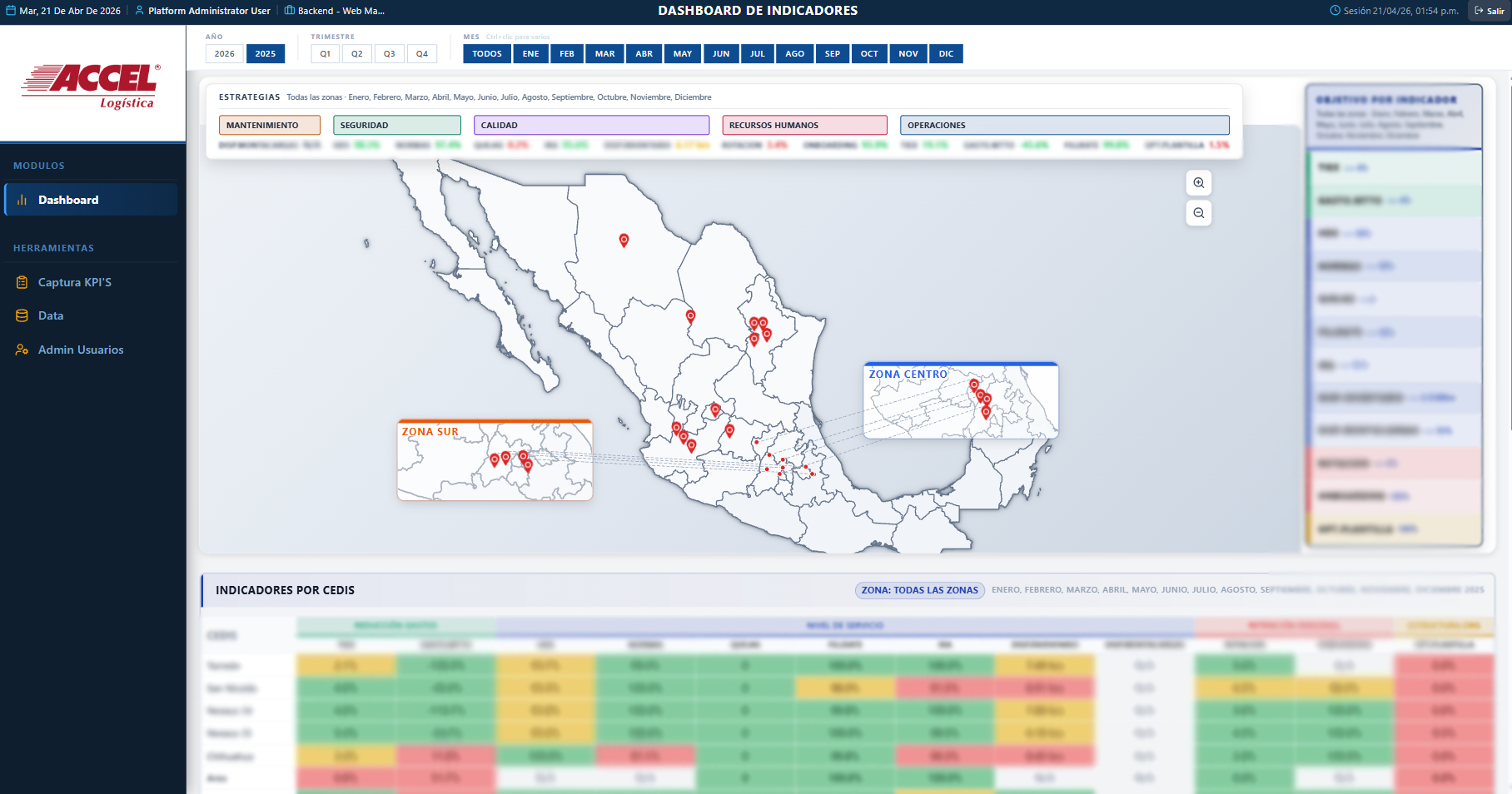Select year 2025
Viewport: 1512px width, 794px height.
tap(266, 53)
